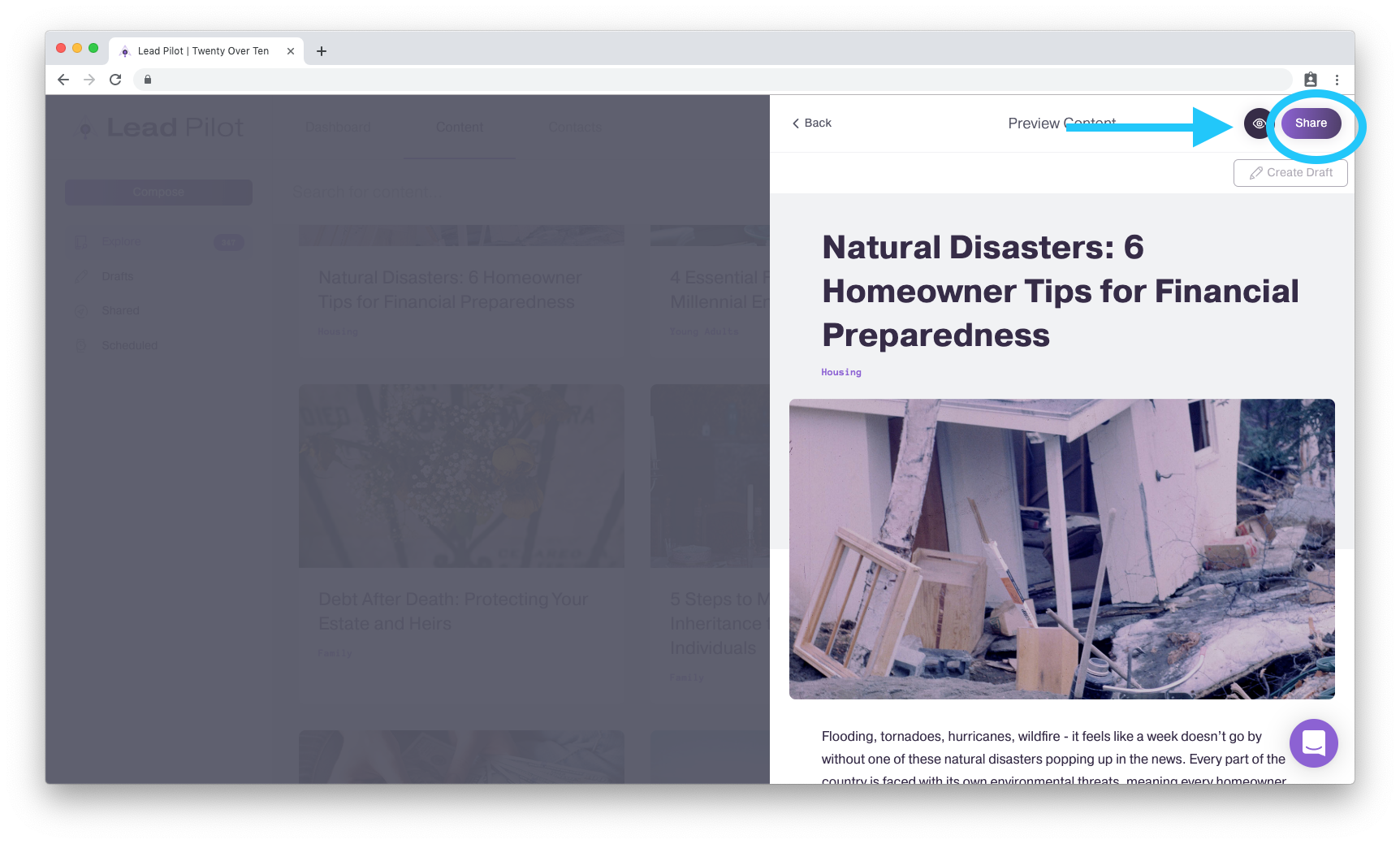Click the padlock site info icon
The image size is (1400, 844).
[x=148, y=80]
